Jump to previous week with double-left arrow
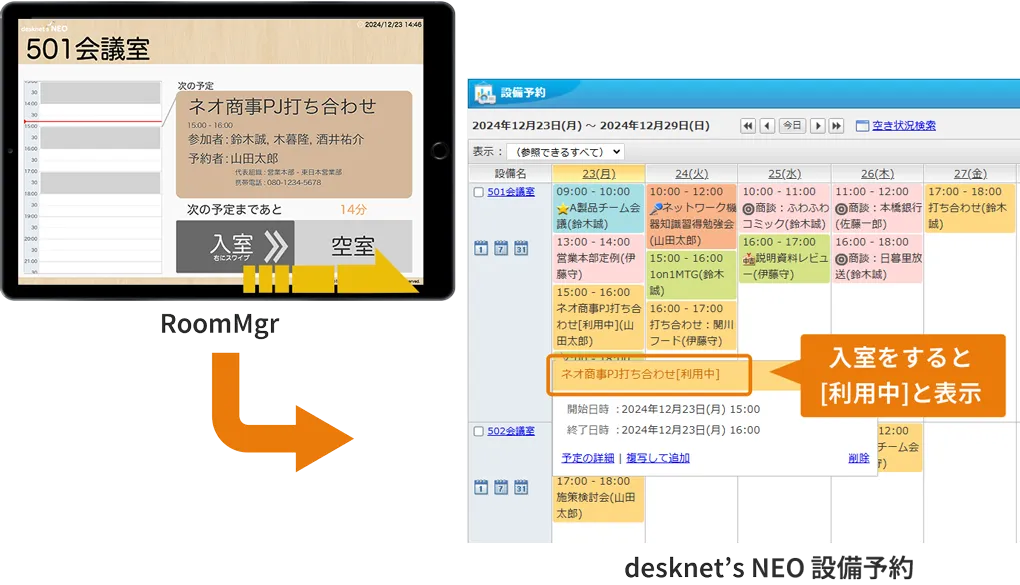 748,126
